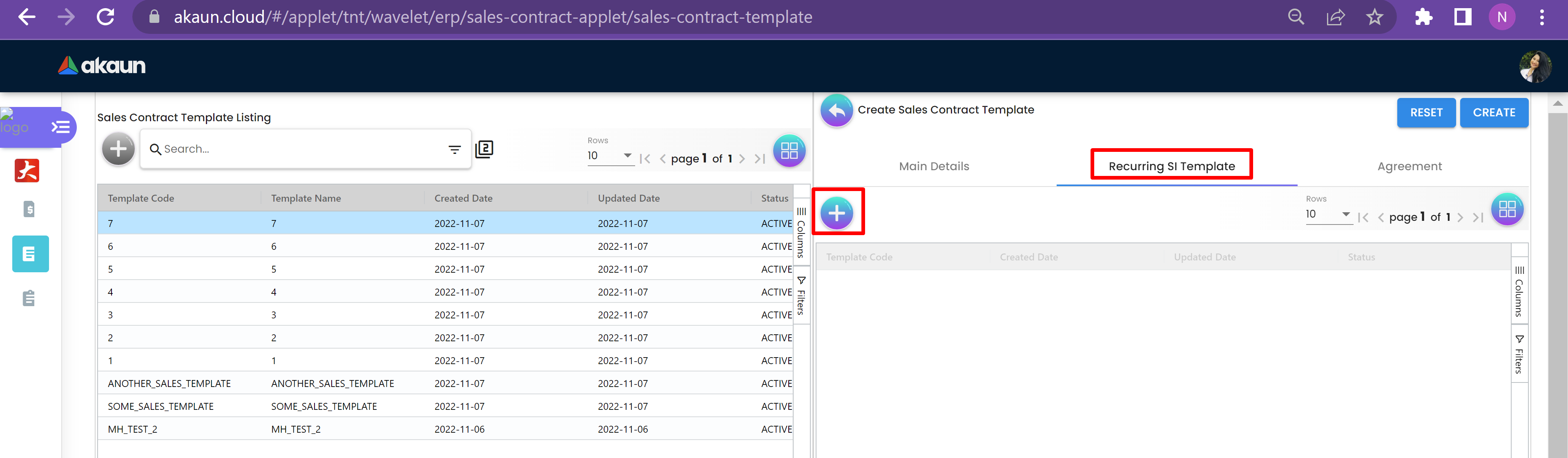
Task: Click the grey plus icon in listing
Action: (118, 149)
